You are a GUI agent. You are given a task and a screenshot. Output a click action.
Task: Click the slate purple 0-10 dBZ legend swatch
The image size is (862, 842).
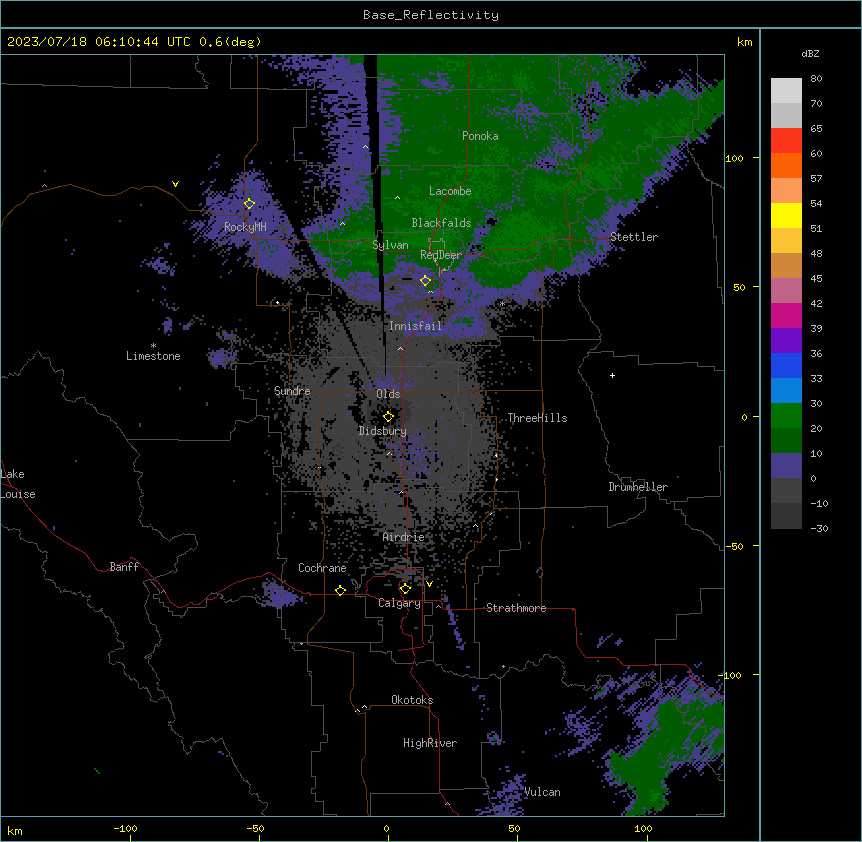786,466
